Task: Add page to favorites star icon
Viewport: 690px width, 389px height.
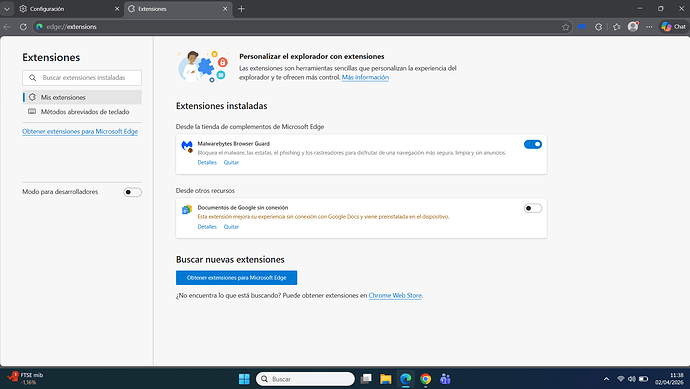Action: (x=565, y=27)
